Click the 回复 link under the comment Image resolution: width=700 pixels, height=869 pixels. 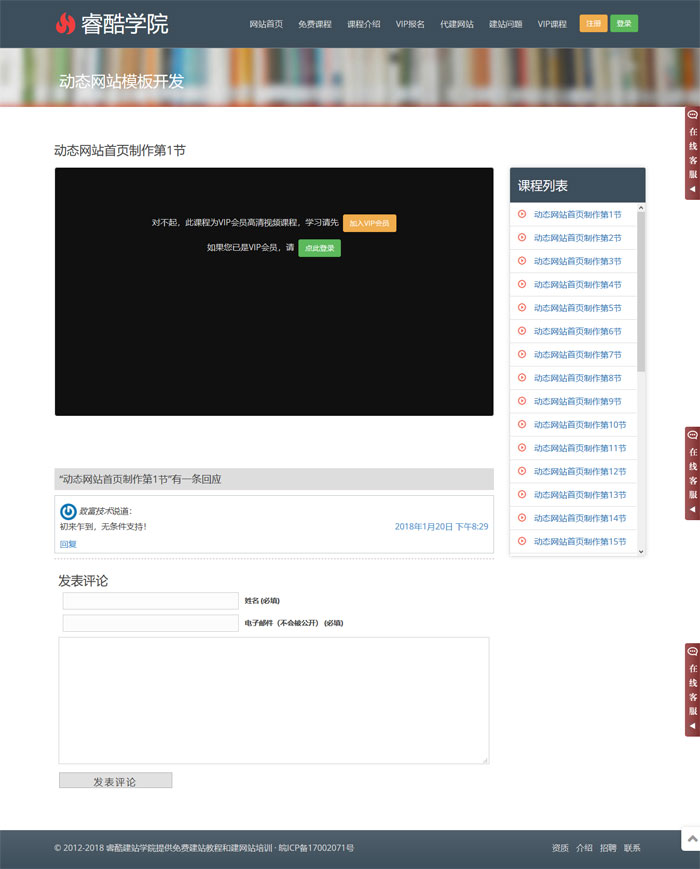click(68, 544)
